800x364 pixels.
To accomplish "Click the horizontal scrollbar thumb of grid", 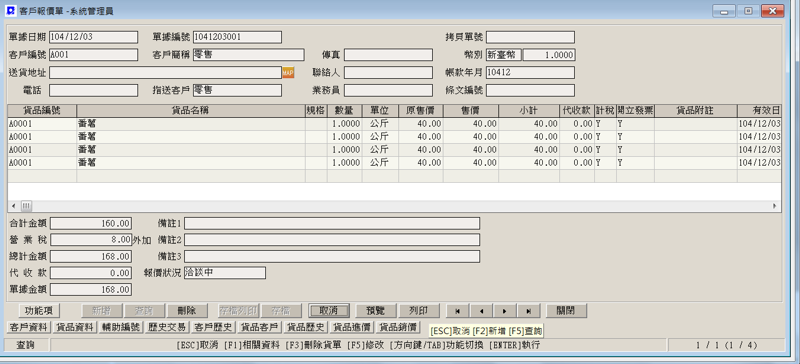I will click(x=26, y=206).
